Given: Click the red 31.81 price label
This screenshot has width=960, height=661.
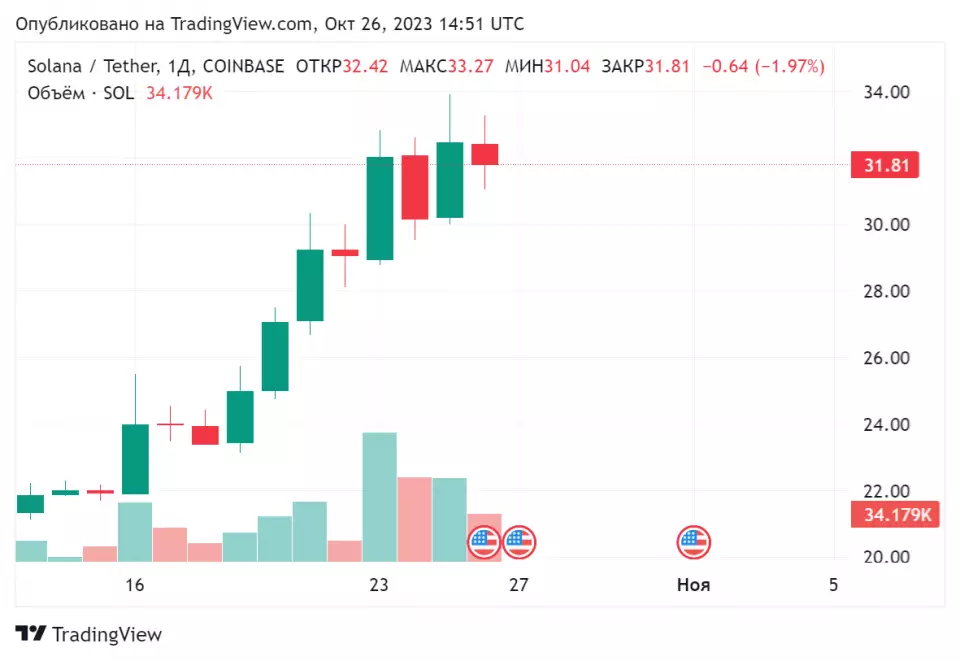Looking at the screenshot, I should [x=885, y=165].
